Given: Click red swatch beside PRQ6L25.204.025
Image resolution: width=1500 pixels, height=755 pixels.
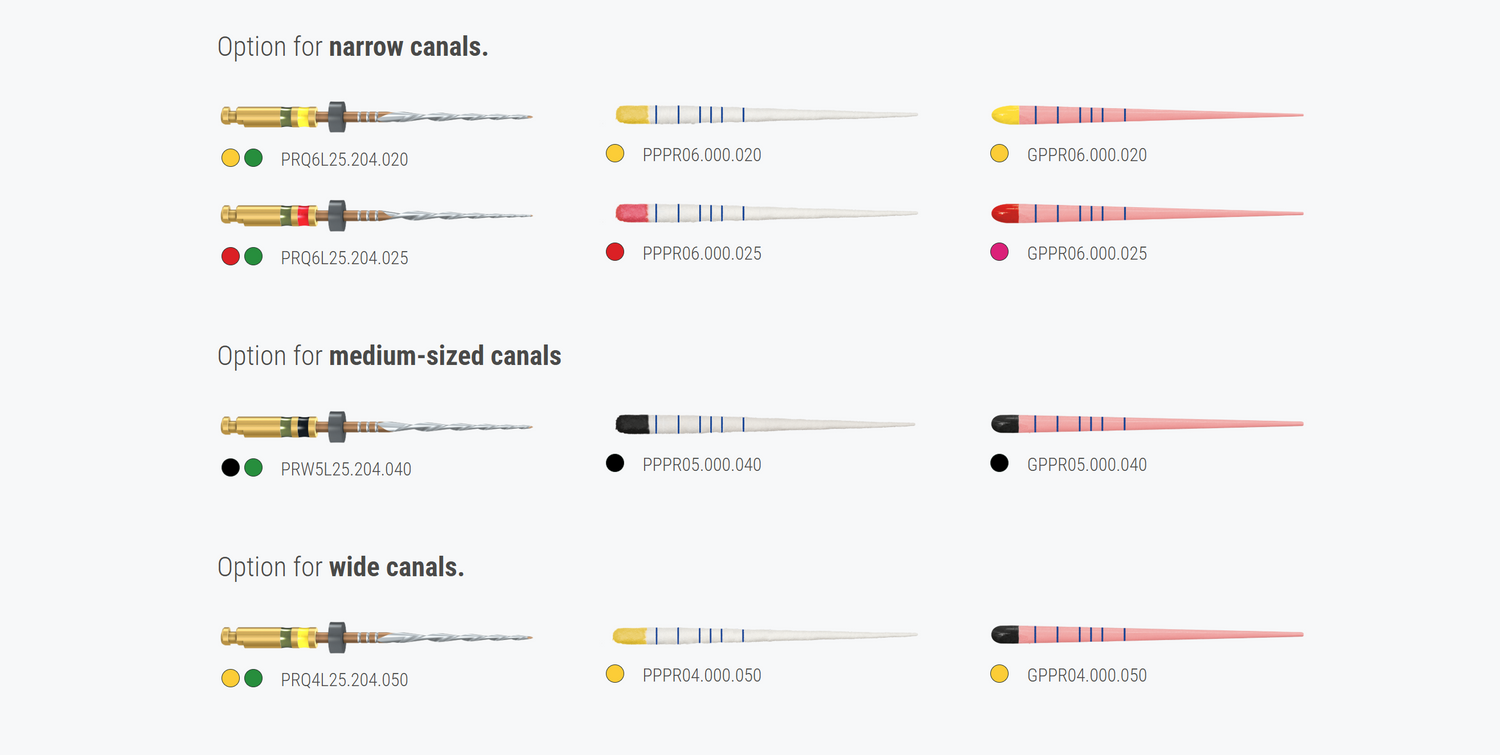Looking at the screenshot, I should [230, 256].
